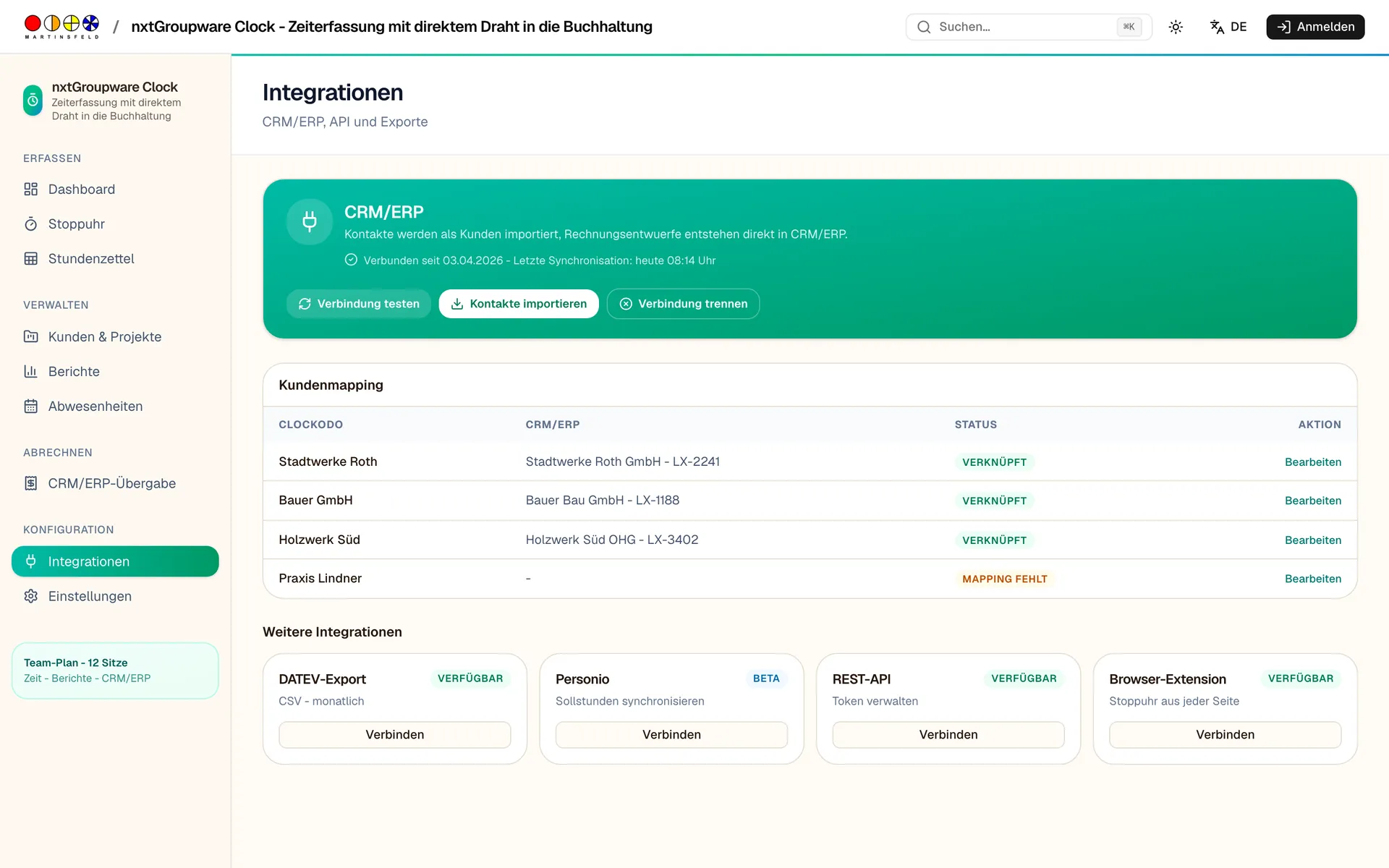Image resolution: width=1389 pixels, height=868 pixels.
Task: Click the Anmelden login button
Action: click(1315, 27)
